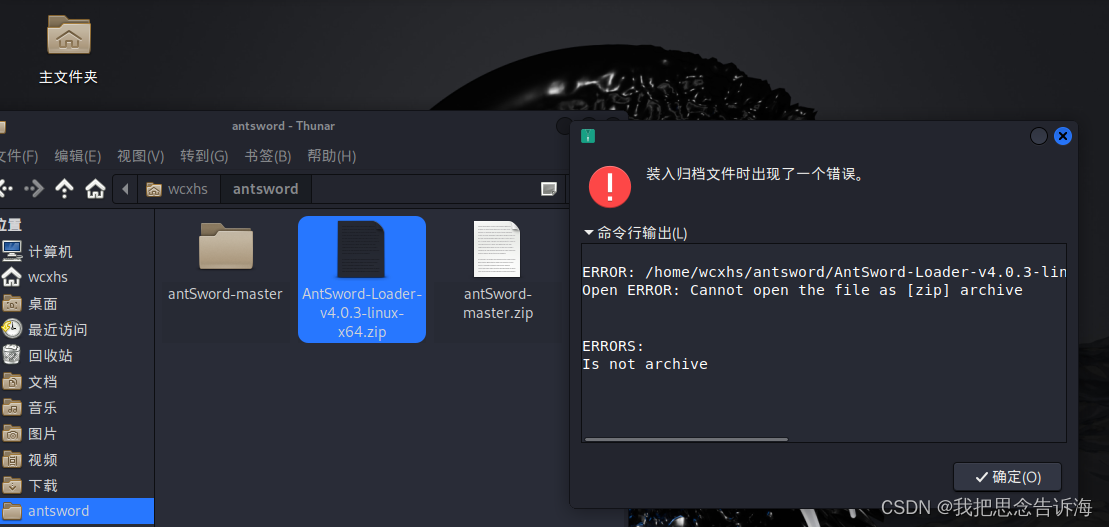
Task: Click the 'Is not archive' output line
Action: [x=645, y=364]
